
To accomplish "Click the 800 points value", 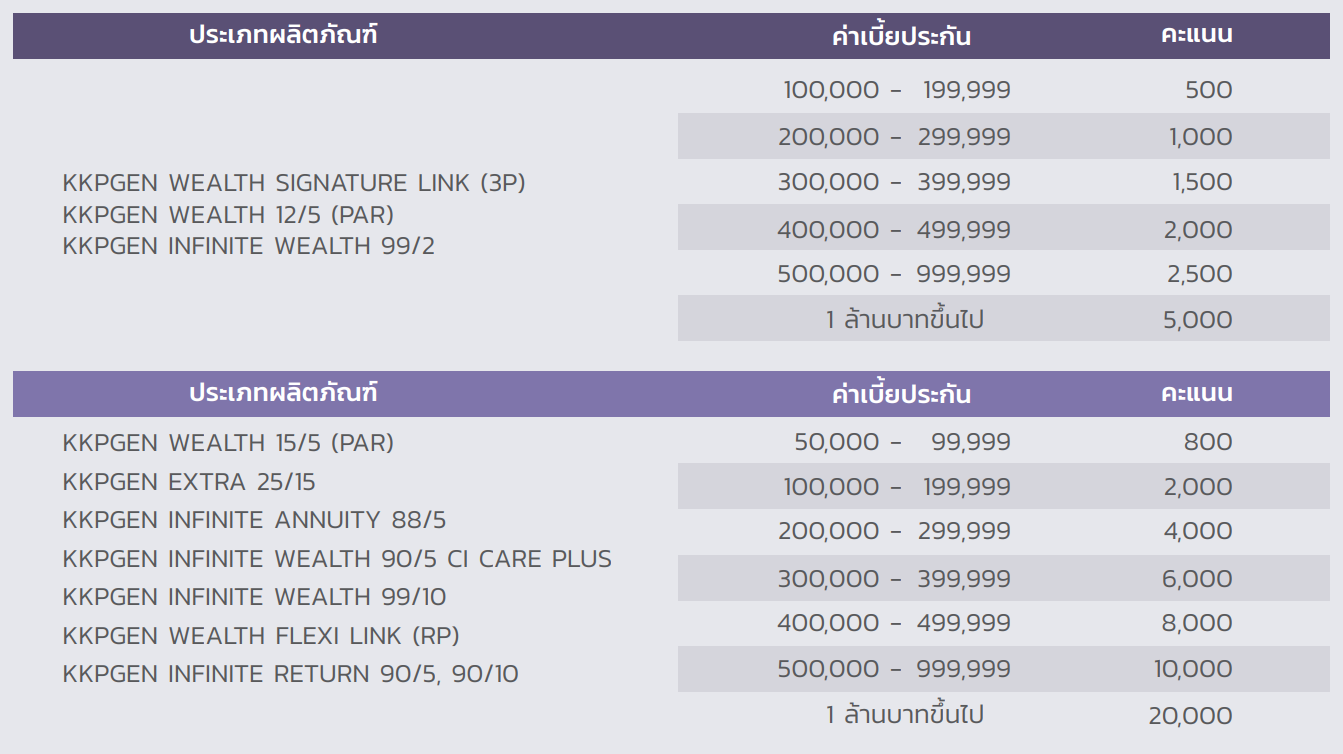I will [1208, 442].
